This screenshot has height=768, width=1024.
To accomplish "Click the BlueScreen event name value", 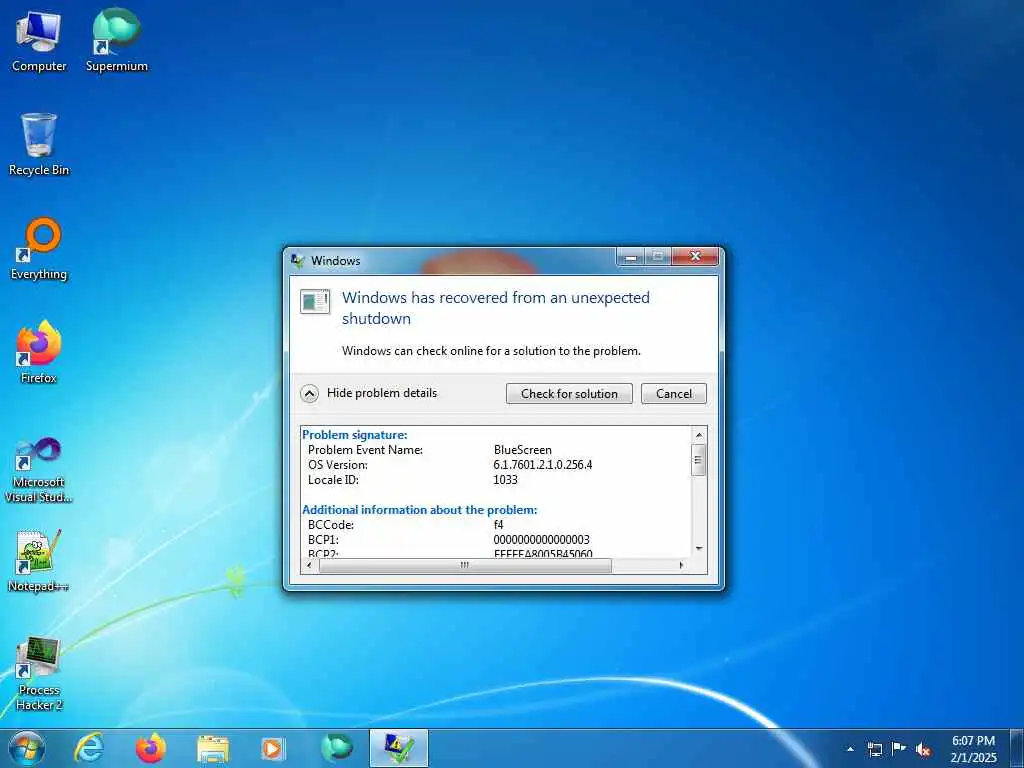I will pyautogui.click(x=522, y=450).
